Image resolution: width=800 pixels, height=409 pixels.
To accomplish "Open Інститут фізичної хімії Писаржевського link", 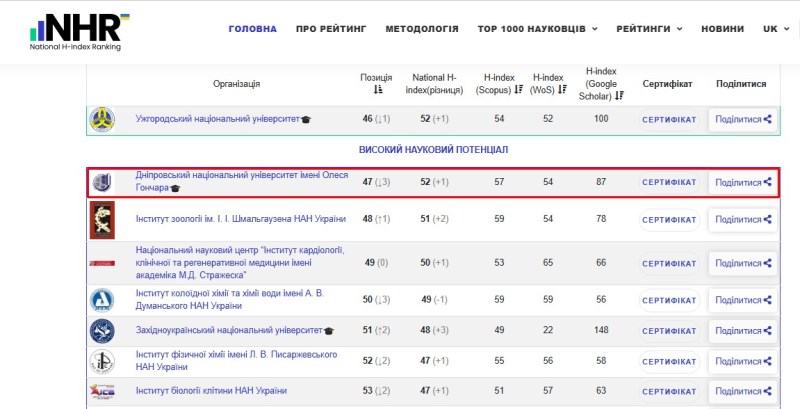I will coord(236,361).
